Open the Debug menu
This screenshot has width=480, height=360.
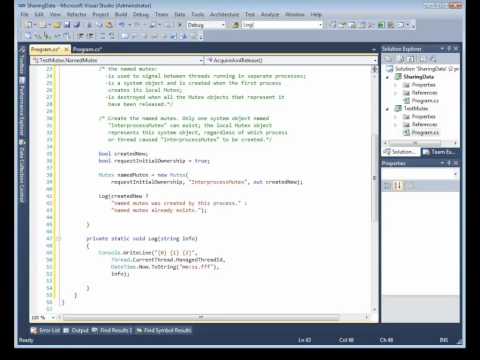(141, 14)
